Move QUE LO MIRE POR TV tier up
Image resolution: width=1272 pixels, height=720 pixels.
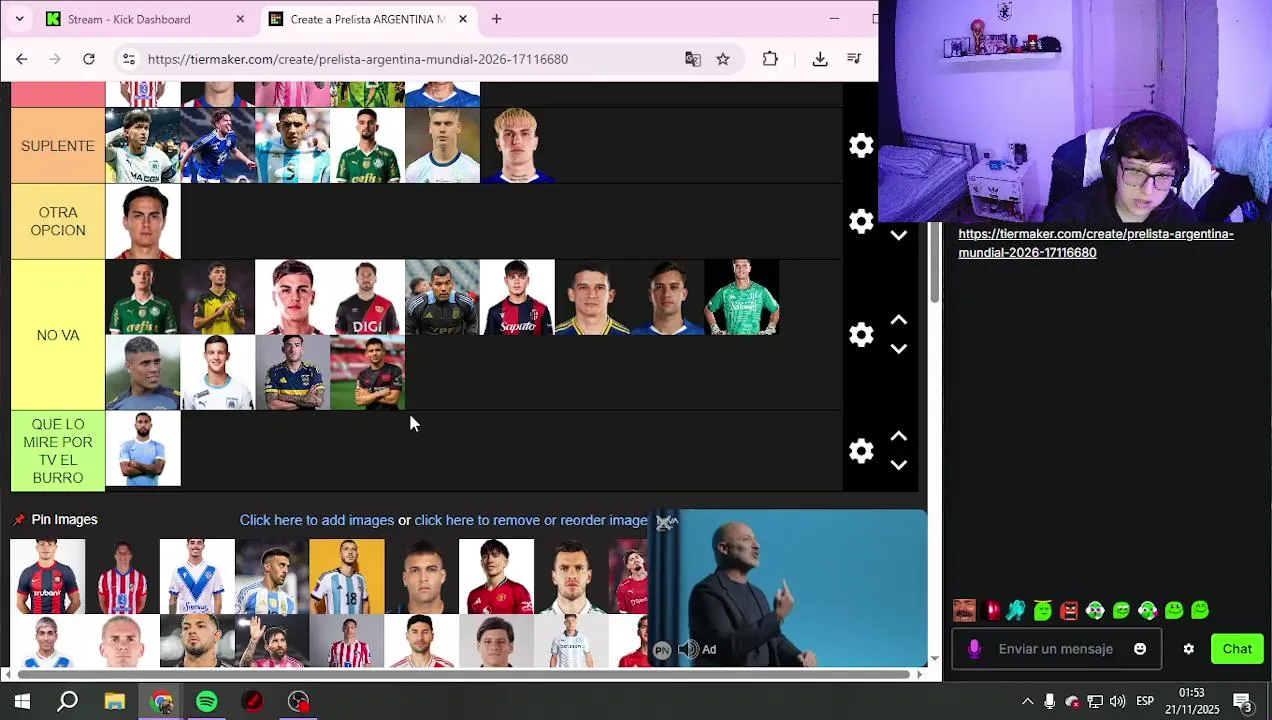pos(898,436)
